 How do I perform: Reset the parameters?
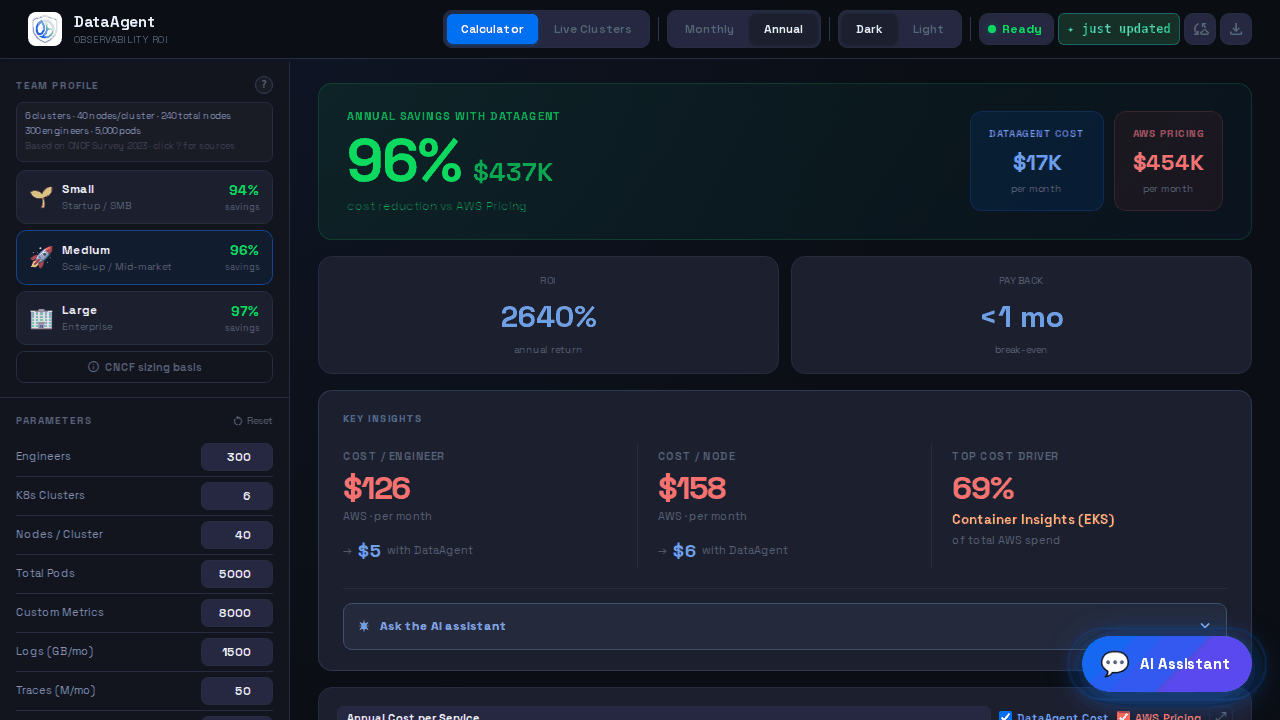pos(252,421)
